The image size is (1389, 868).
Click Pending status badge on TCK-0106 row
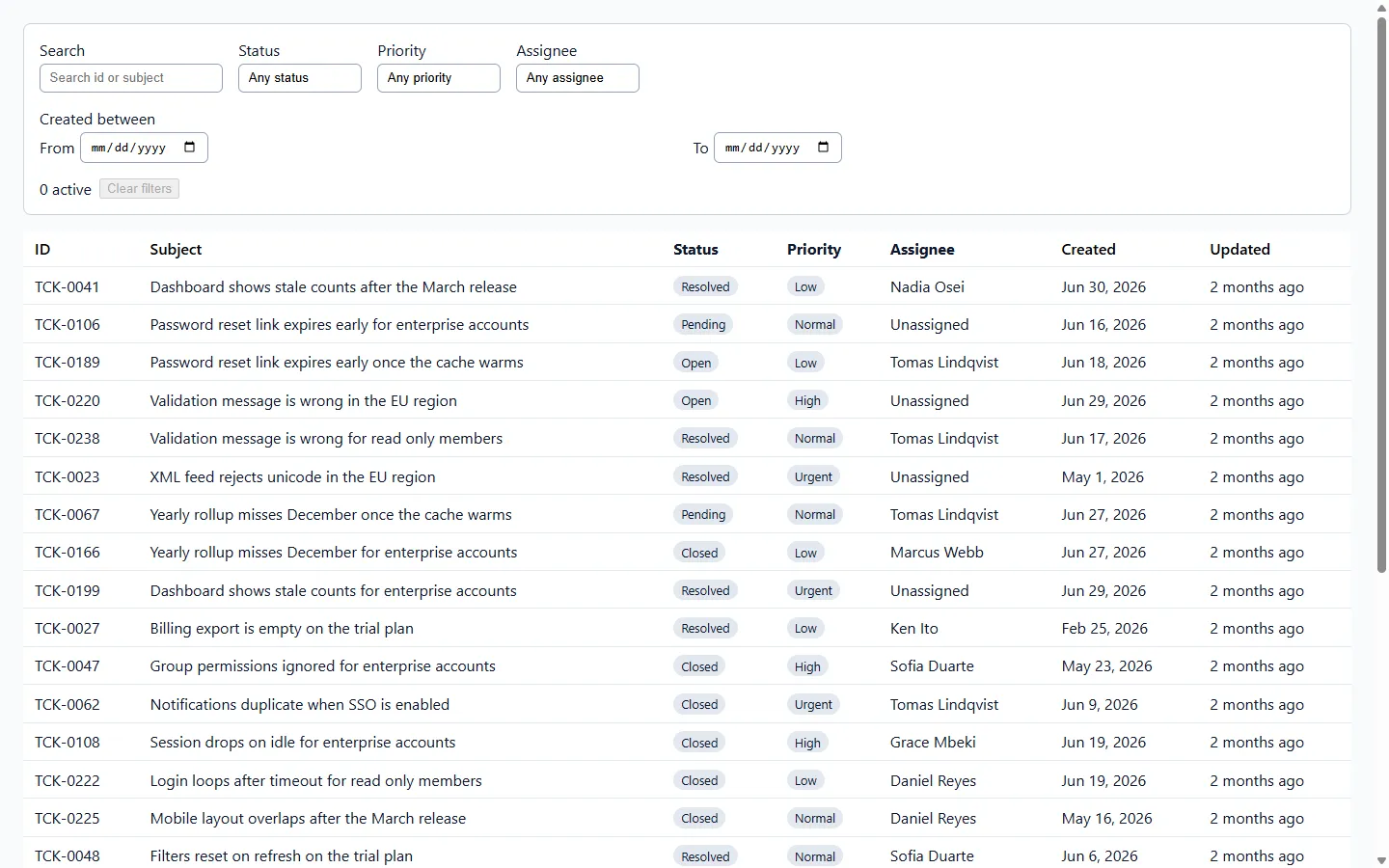(x=703, y=324)
